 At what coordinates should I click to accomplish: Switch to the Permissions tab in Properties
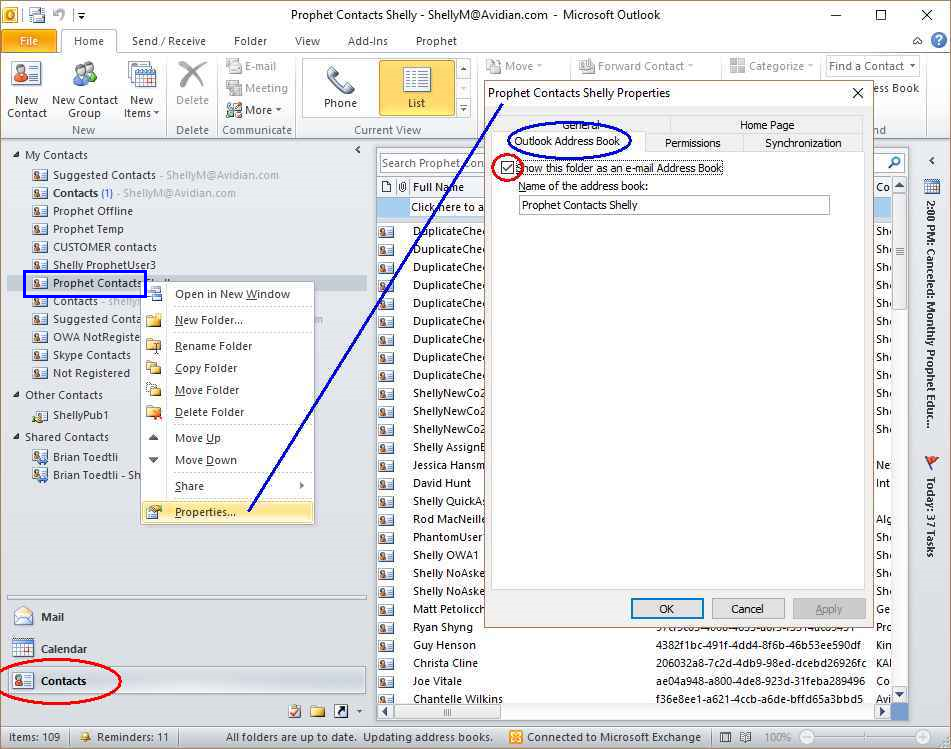[x=693, y=143]
